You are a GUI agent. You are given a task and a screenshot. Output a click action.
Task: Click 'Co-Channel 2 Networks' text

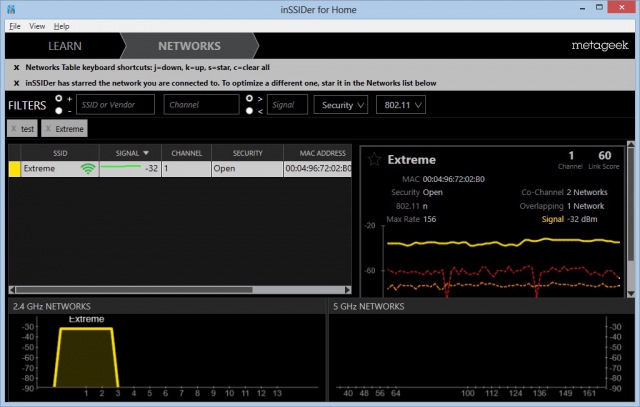click(x=564, y=192)
